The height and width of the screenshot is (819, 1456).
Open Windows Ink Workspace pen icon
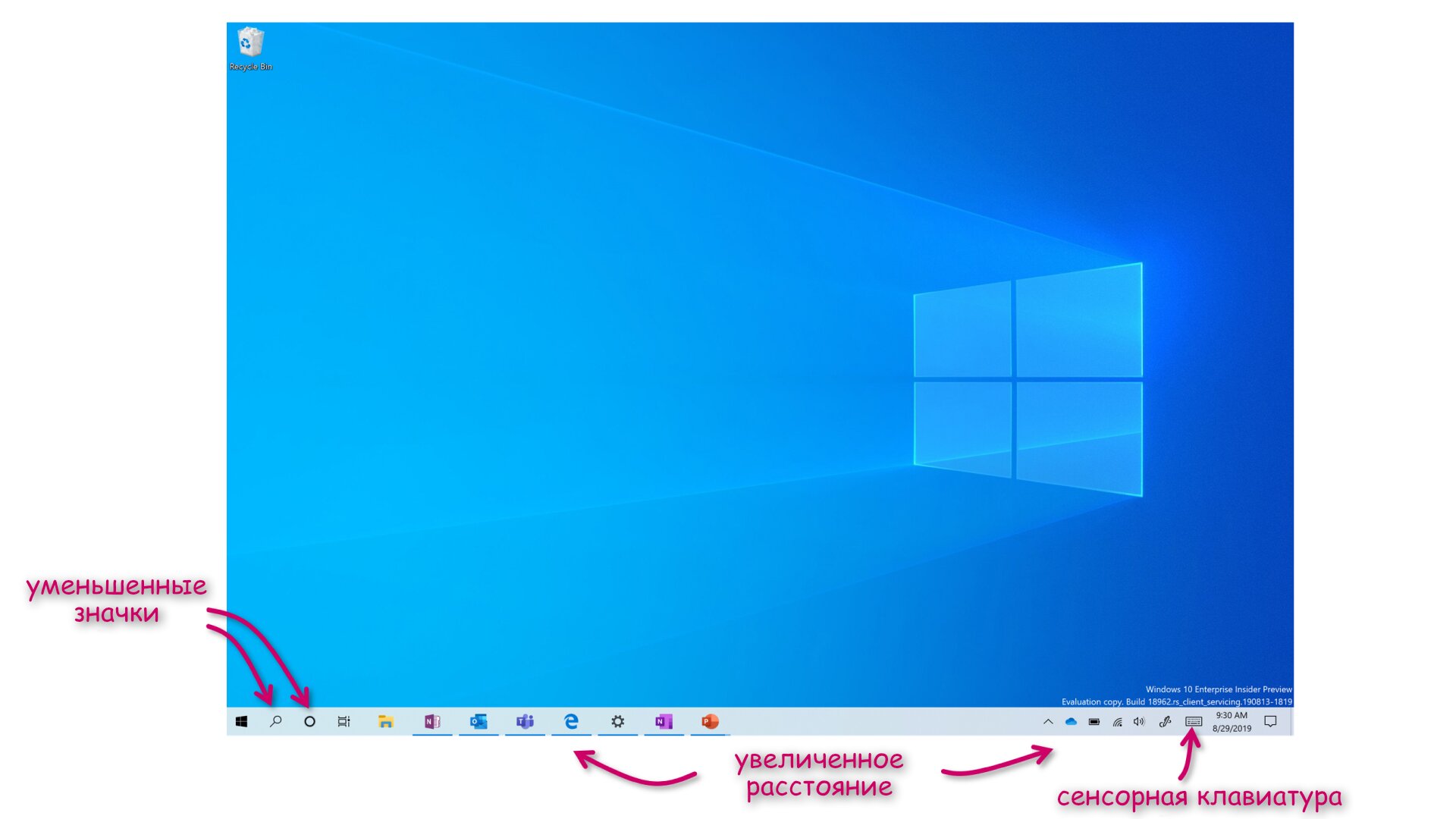coord(1165,722)
